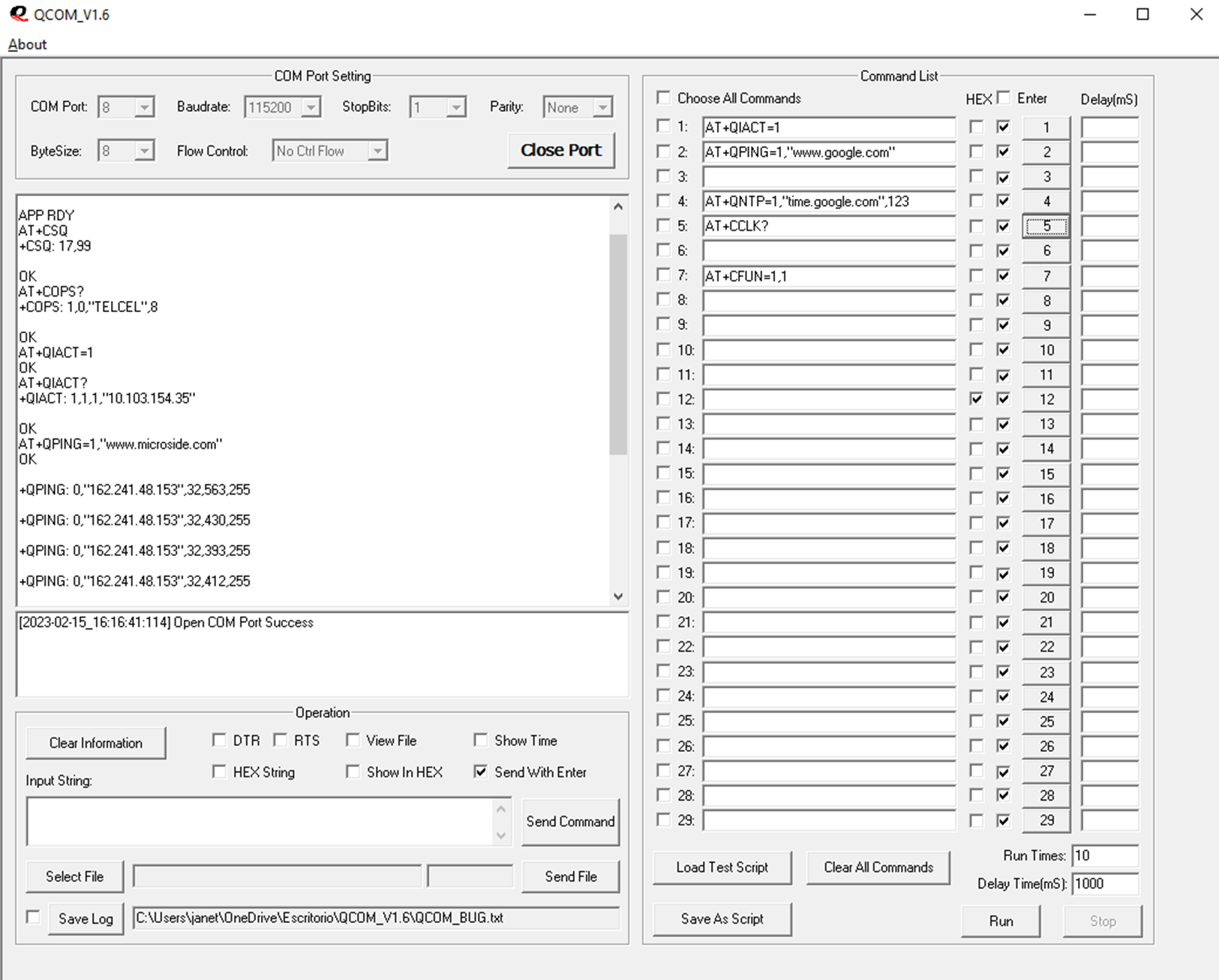Image resolution: width=1219 pixels, height=980 pixels.
Task: Expand the Flow Control combo box
Action: (377, 152)
